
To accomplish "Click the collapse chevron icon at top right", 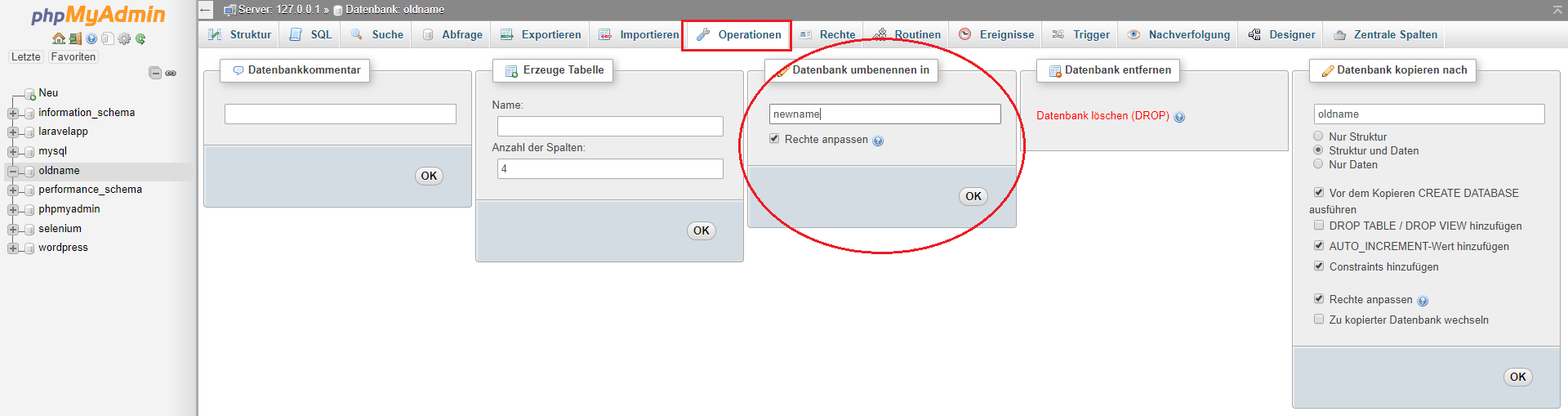I will coord(1557,10).
